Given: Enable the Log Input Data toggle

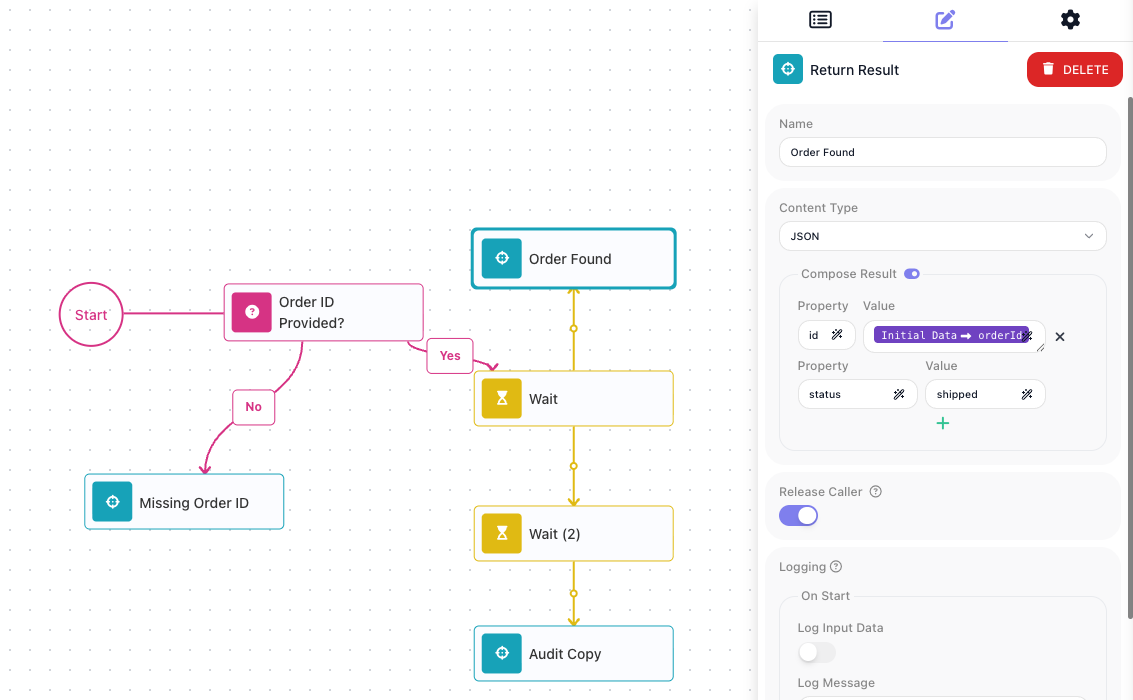Looking at the screenshot, I should click(817, 652).
